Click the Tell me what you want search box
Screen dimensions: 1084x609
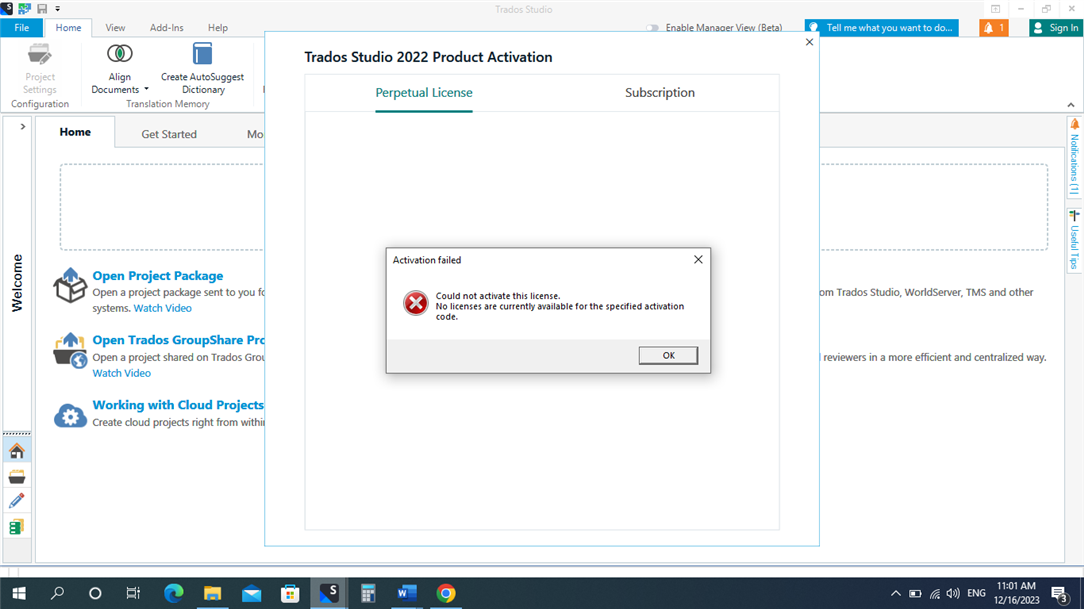pos(882,28)
